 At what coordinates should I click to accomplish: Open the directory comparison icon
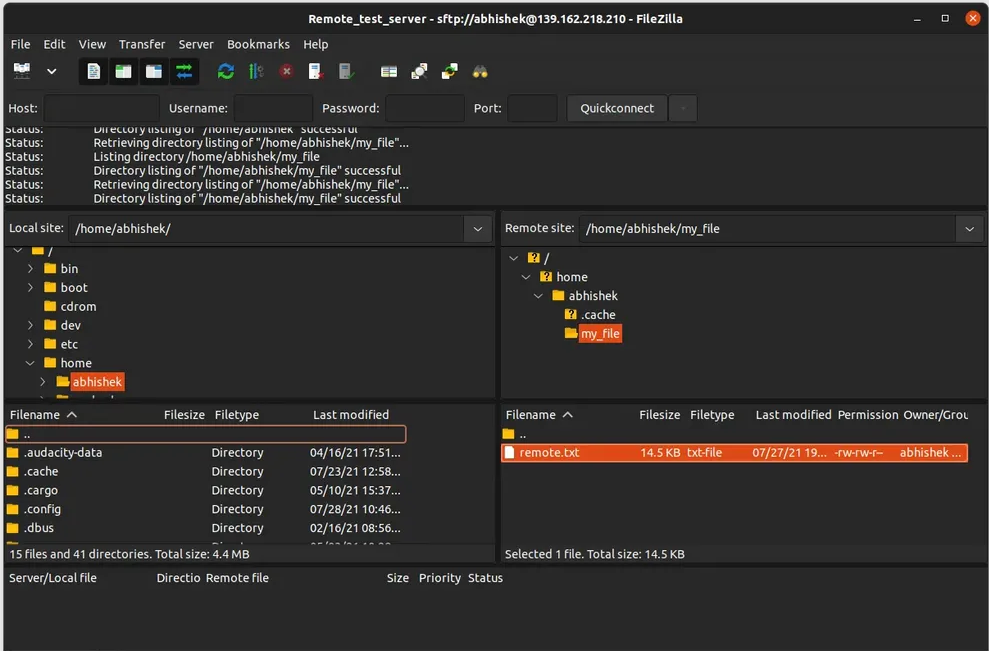tap(420, 71)
